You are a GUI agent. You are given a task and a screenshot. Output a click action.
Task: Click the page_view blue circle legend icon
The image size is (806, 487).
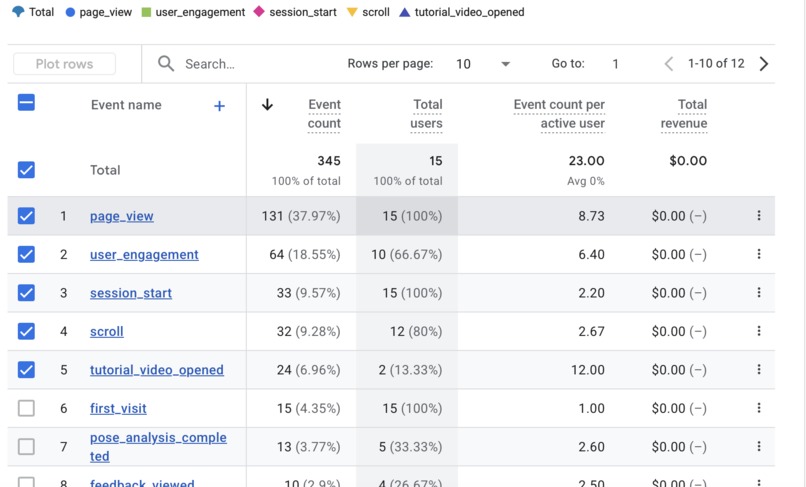pos(70,12)
